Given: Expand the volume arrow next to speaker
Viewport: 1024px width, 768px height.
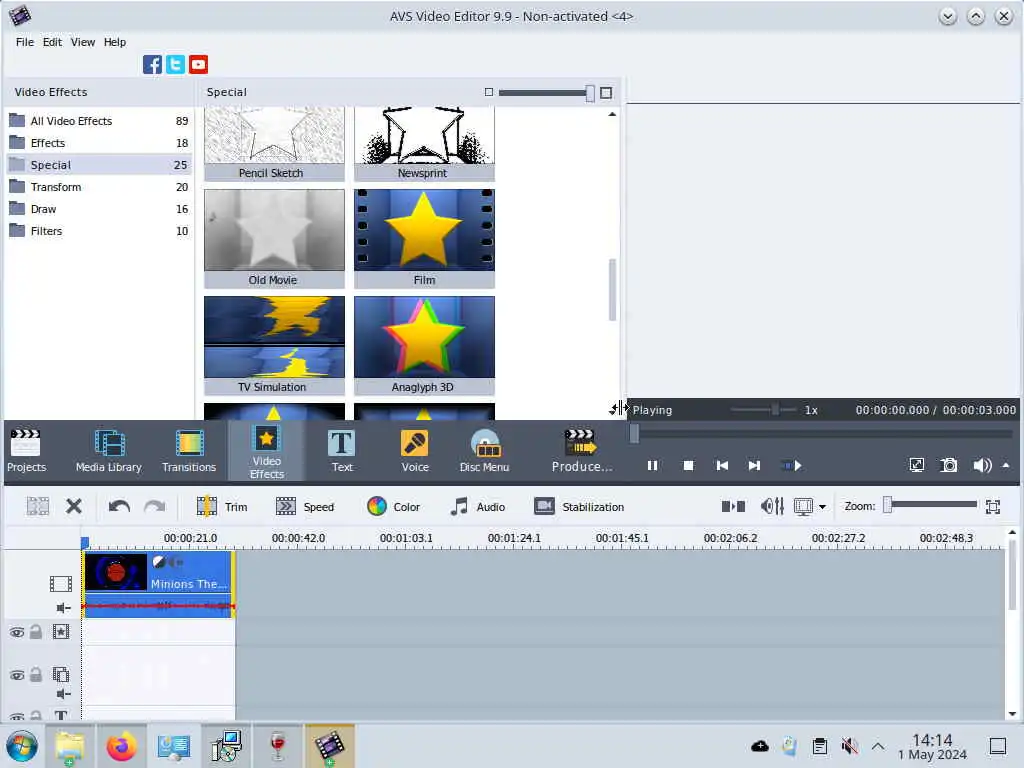Looking at the screenshot, I should [1006, 465].
